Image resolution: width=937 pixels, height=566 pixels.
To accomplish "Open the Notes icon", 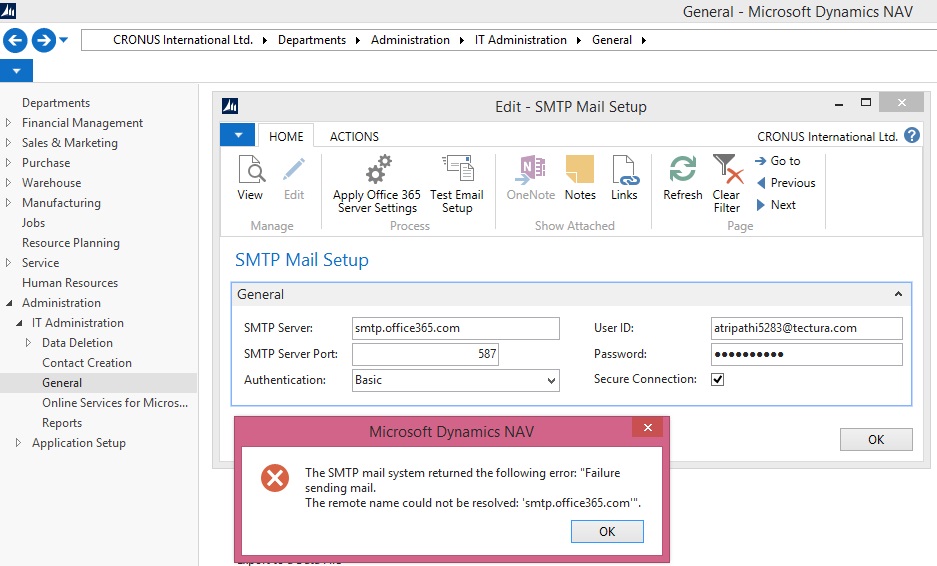I will (x=580, y=178).
